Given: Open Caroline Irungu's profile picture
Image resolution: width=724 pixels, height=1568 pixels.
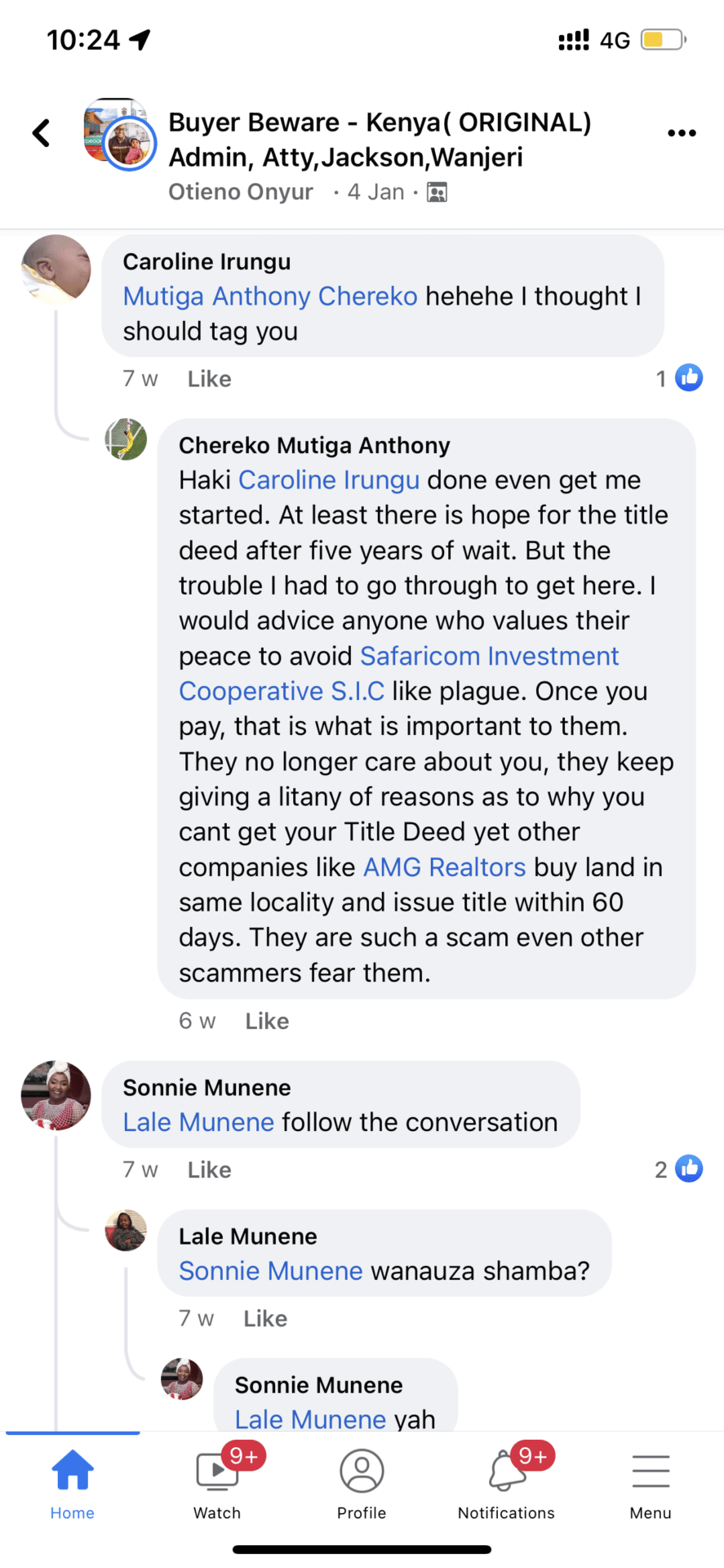Looking at the screenshot, I should pos(56,269).
